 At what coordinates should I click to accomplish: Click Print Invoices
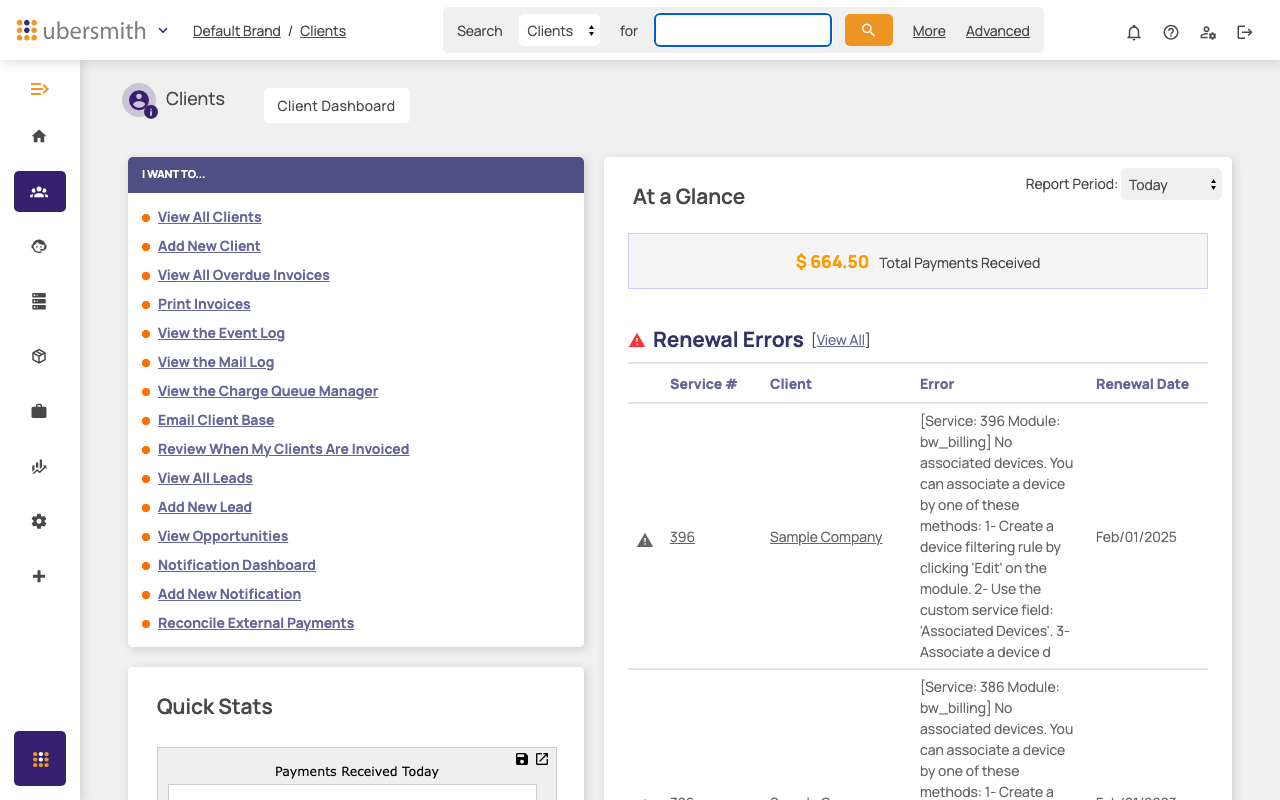pos(204,304)
